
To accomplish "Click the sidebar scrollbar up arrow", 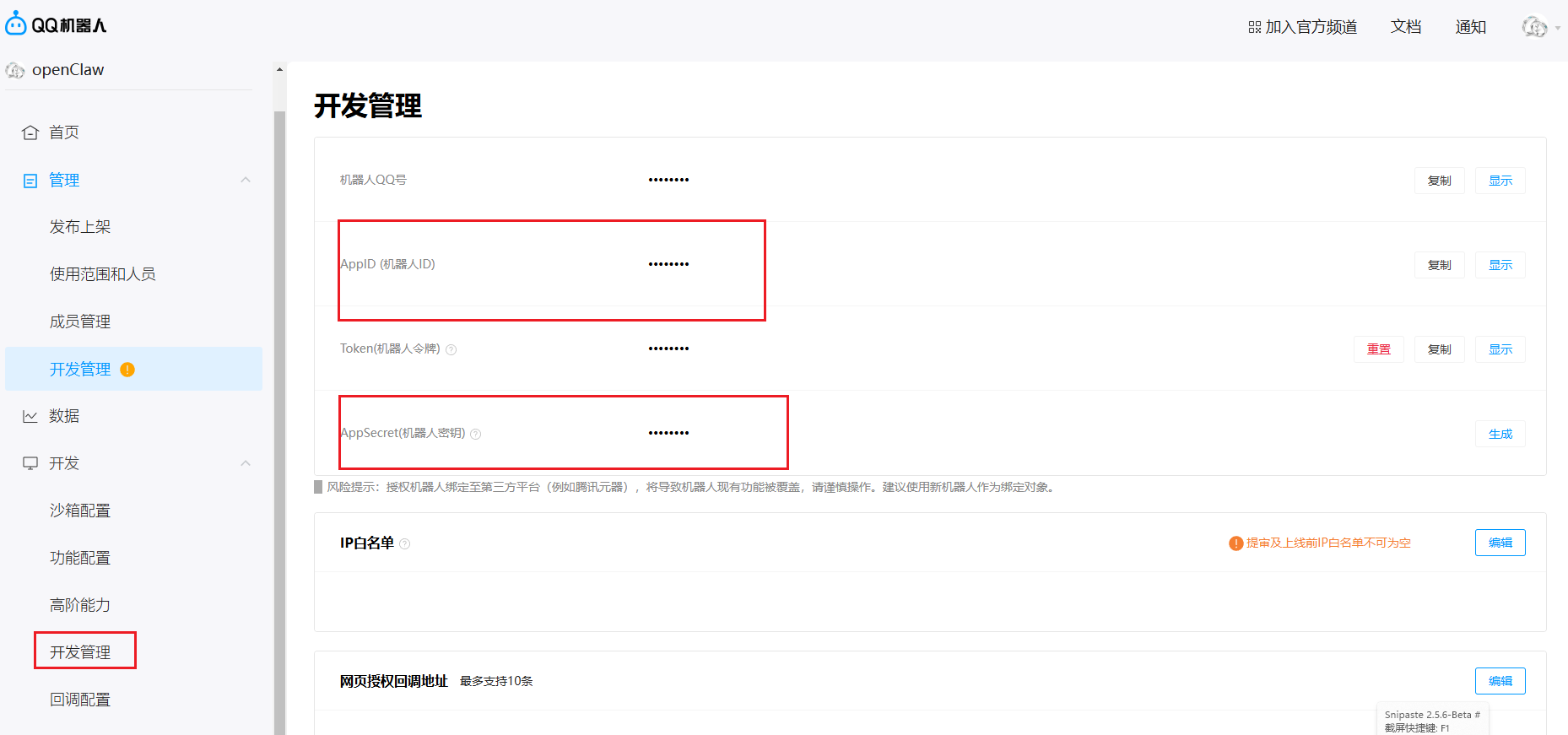I will pos(279,69).
